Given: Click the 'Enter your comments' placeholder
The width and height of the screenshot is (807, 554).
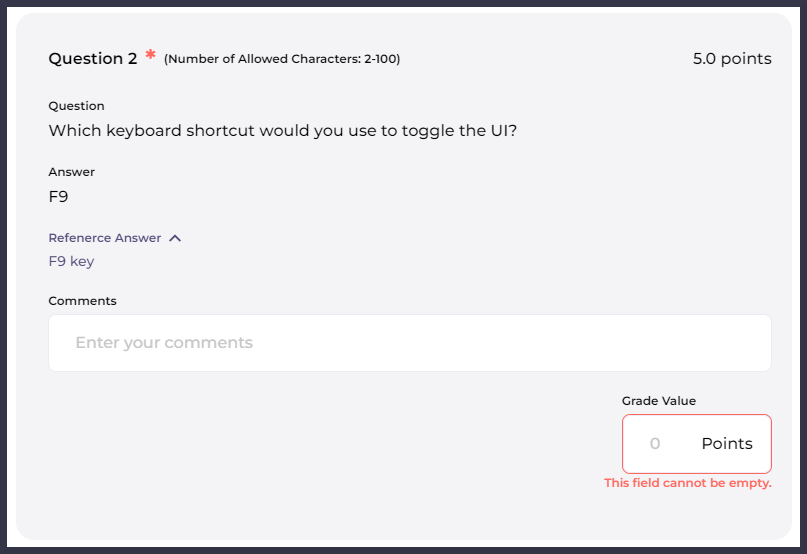Looking at the screenshot, I should click(164, 343).
